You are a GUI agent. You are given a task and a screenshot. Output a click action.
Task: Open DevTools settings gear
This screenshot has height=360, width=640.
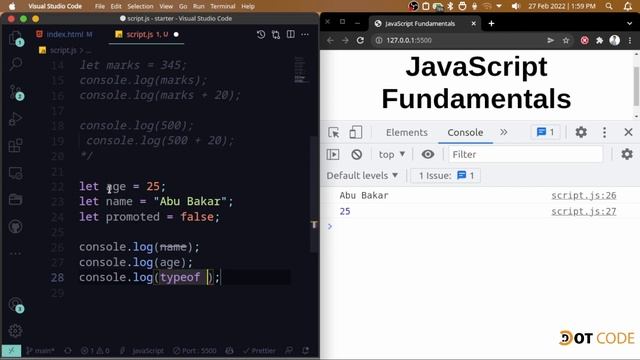tap(581, 132)
